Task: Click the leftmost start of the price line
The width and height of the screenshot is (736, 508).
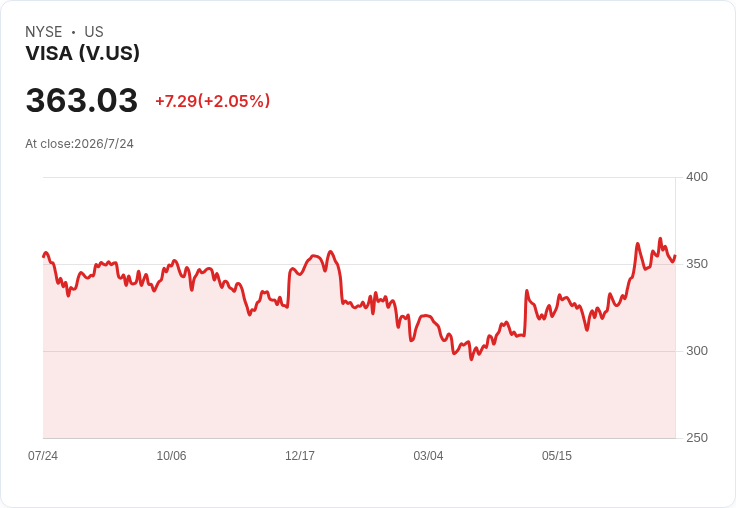Action: tap(44, 256)
